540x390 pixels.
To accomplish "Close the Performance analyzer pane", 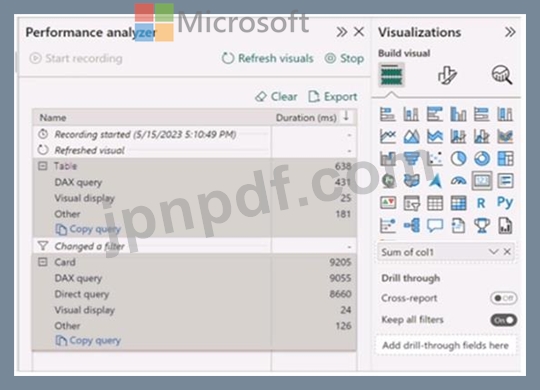I will (359, 32).
